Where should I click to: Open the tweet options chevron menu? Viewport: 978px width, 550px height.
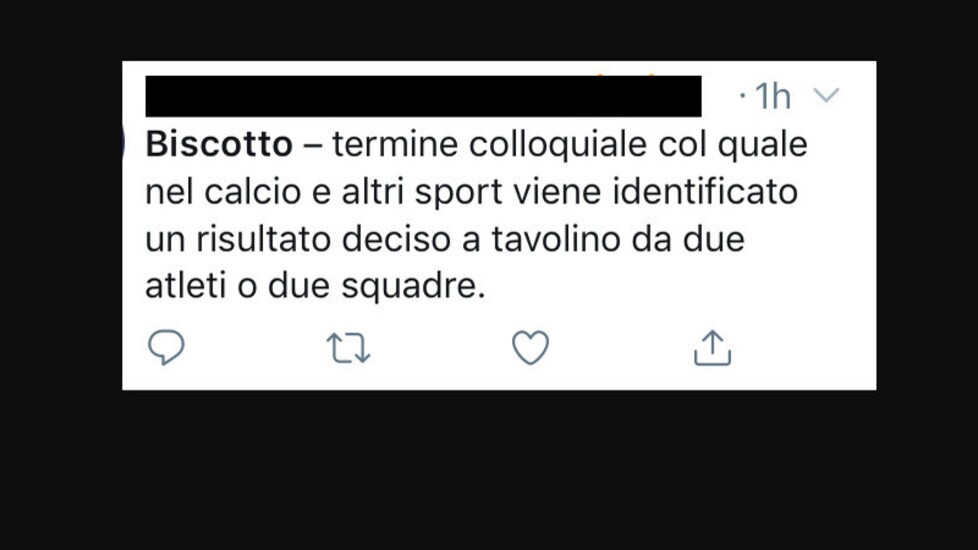pos(826,95)
